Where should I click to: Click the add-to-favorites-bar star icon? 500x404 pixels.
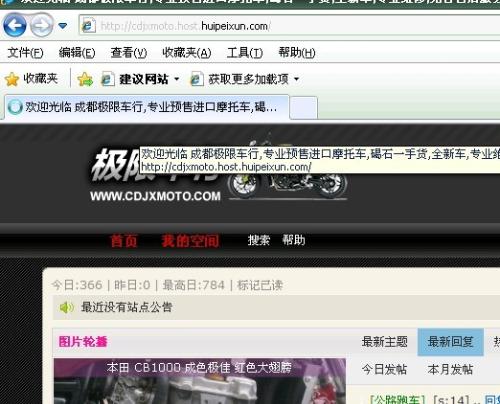coord(85,79)
